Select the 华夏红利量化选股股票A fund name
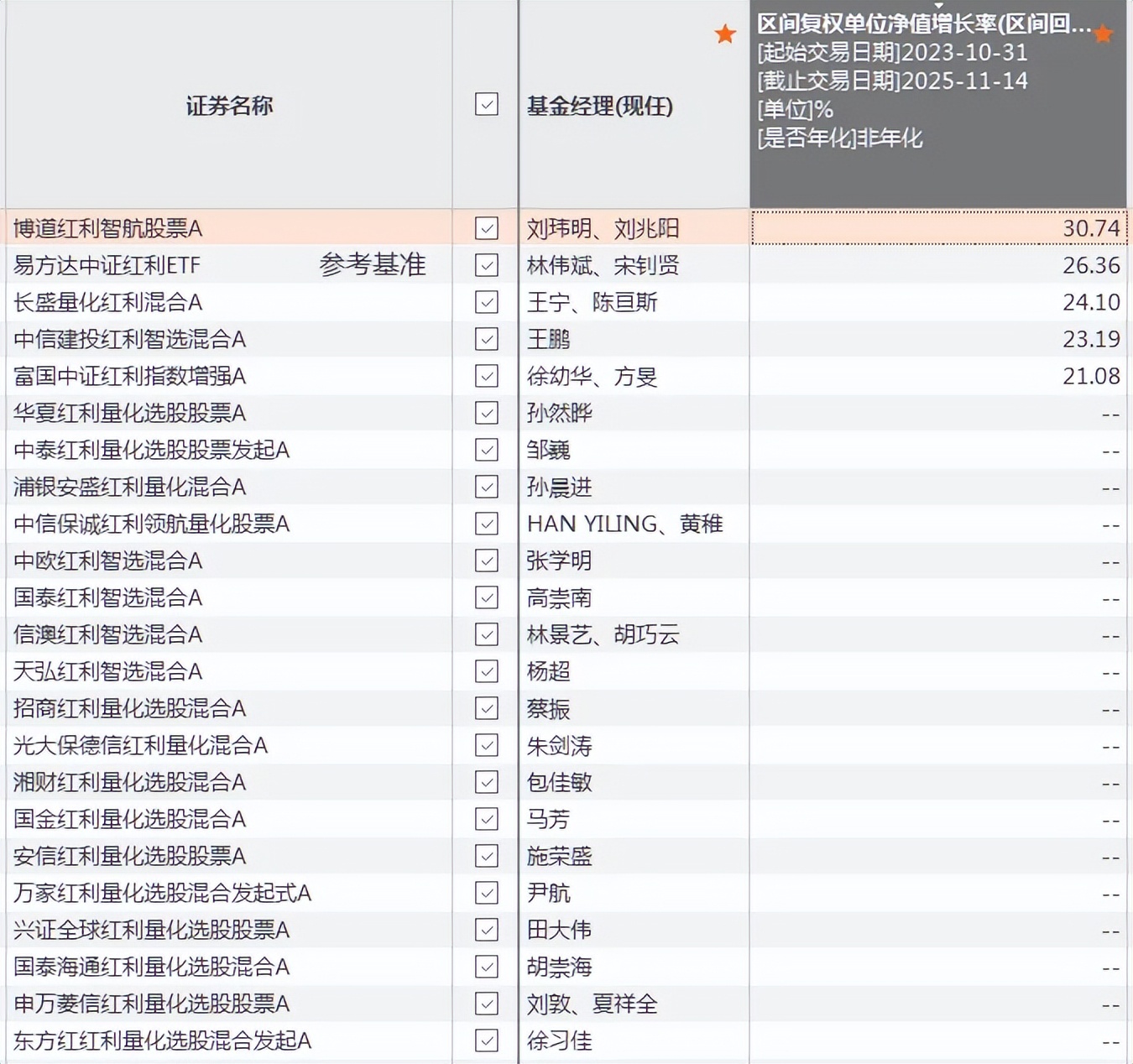The height and width of the screenshot is (1064, 1133). tap(130, 413)
